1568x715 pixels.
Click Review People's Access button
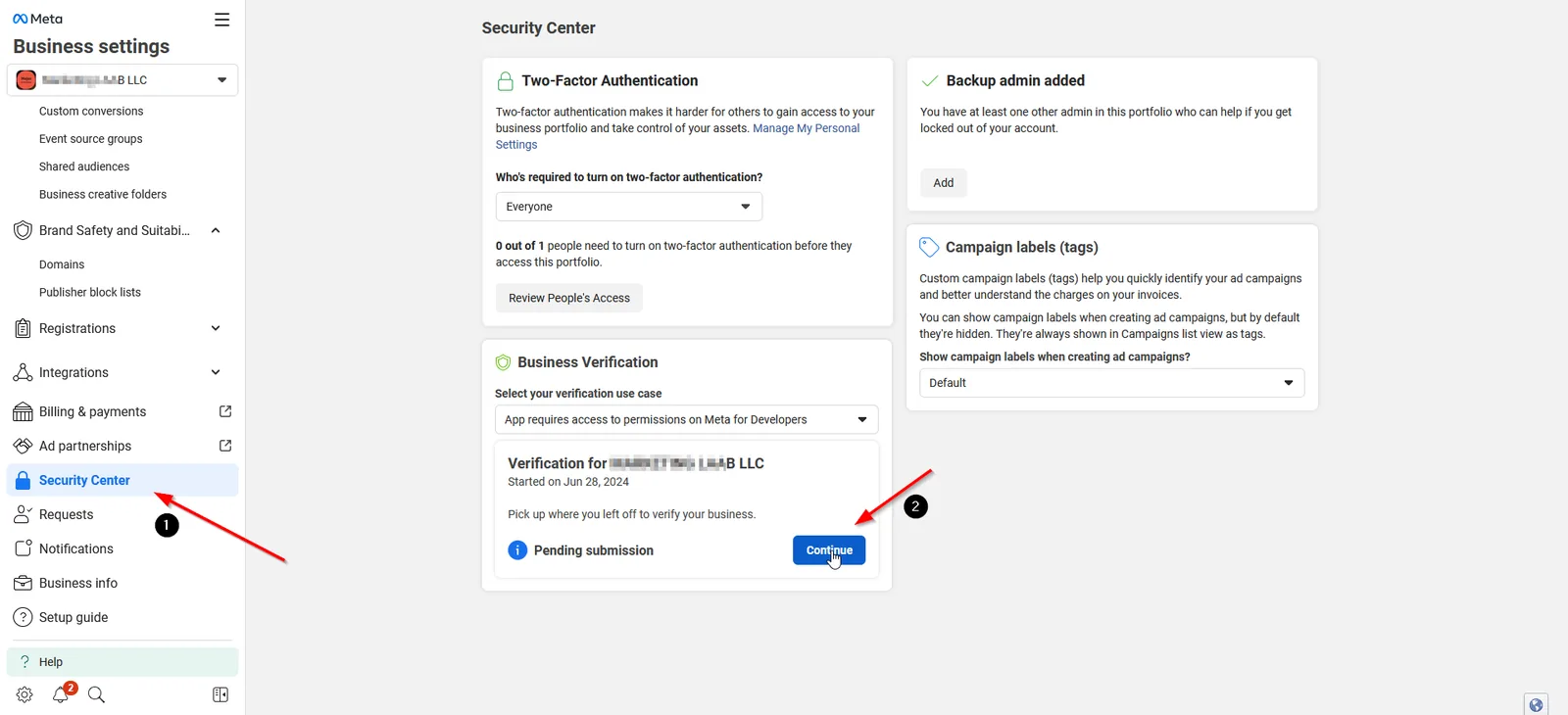pos(569,298)
